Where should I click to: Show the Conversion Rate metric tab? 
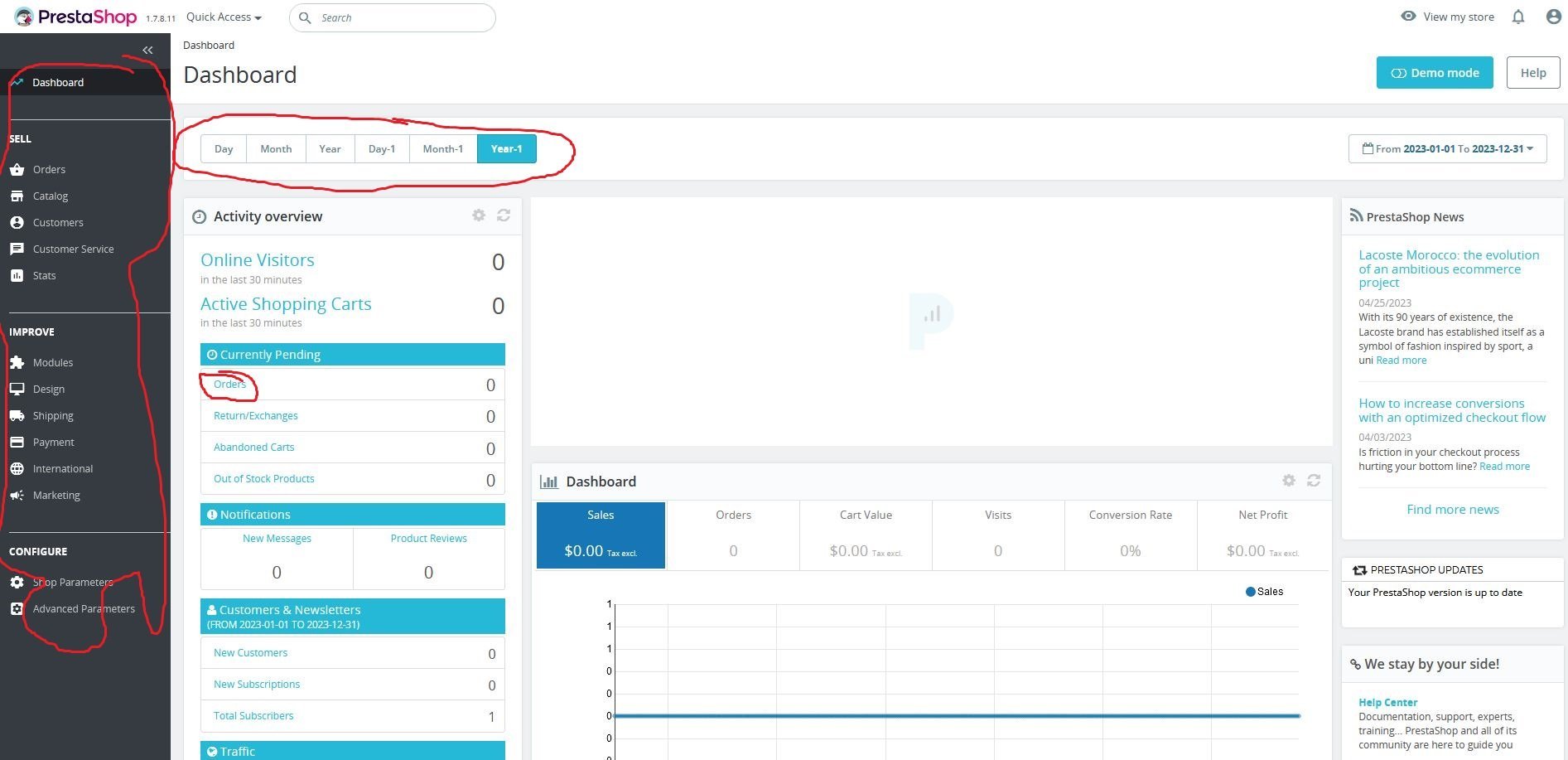[1131, 535]
